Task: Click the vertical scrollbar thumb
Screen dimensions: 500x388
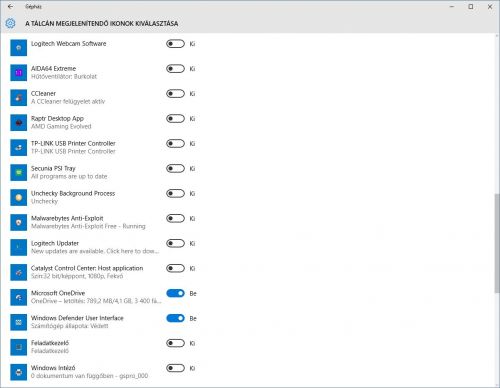Action: (497, 243)
